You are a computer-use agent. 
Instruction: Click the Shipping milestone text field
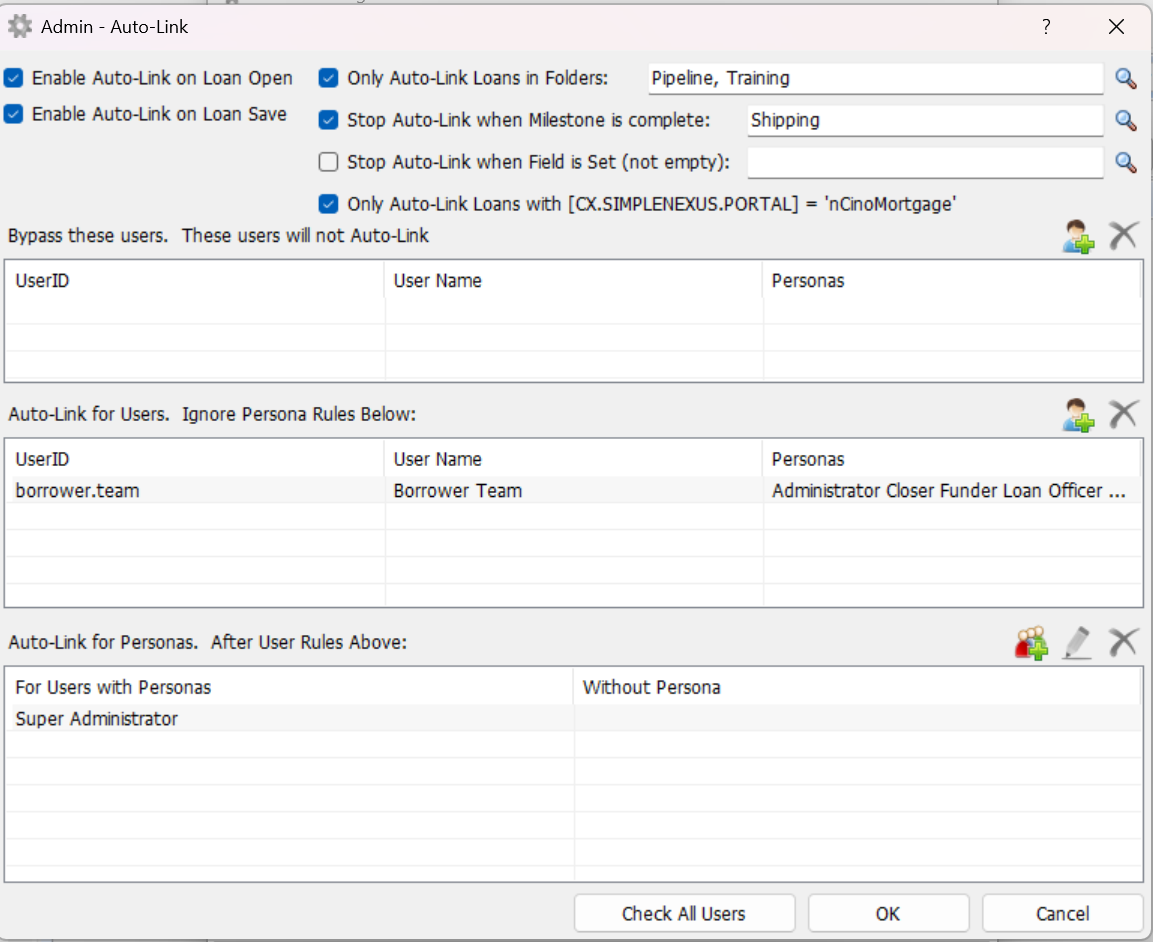coord(924,121)
